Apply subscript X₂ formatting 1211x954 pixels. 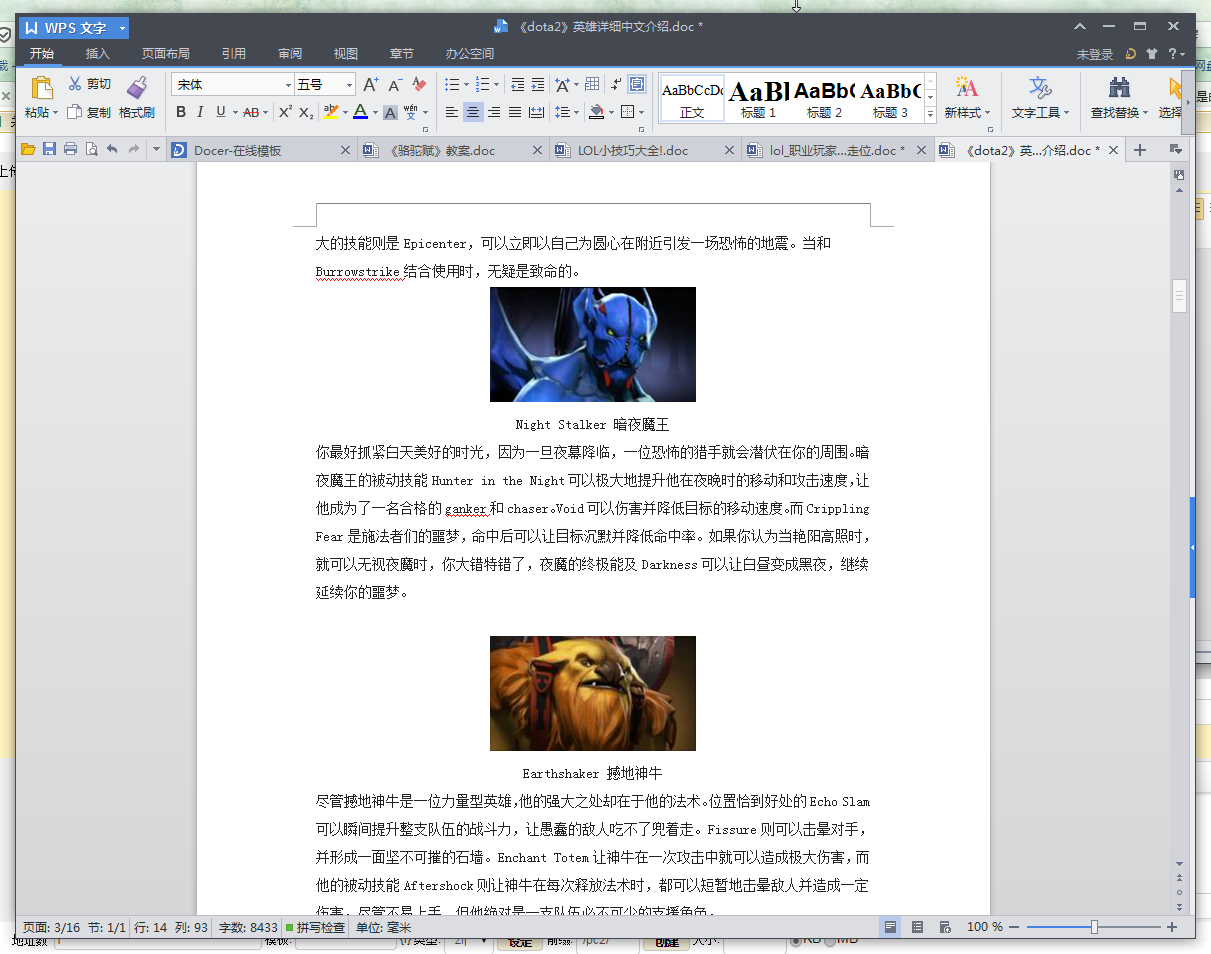click(307, 112)
